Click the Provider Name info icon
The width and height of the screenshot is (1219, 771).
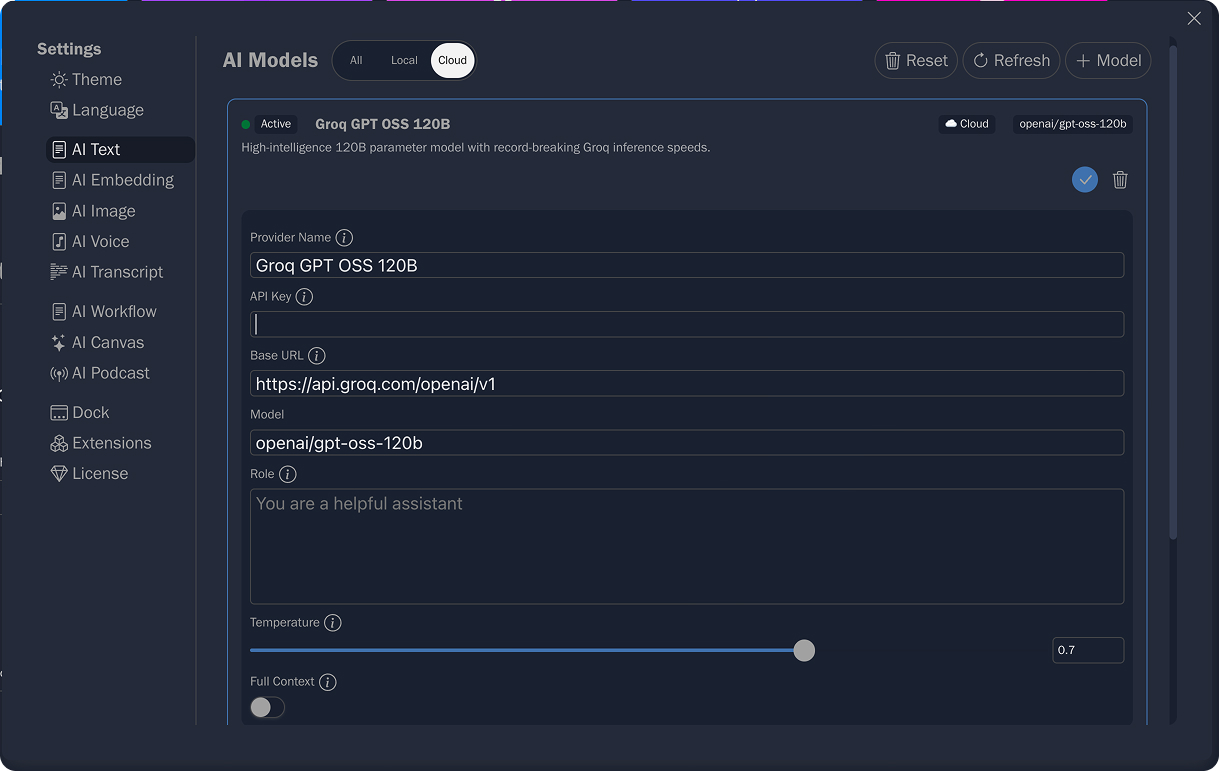coord(344,238)
